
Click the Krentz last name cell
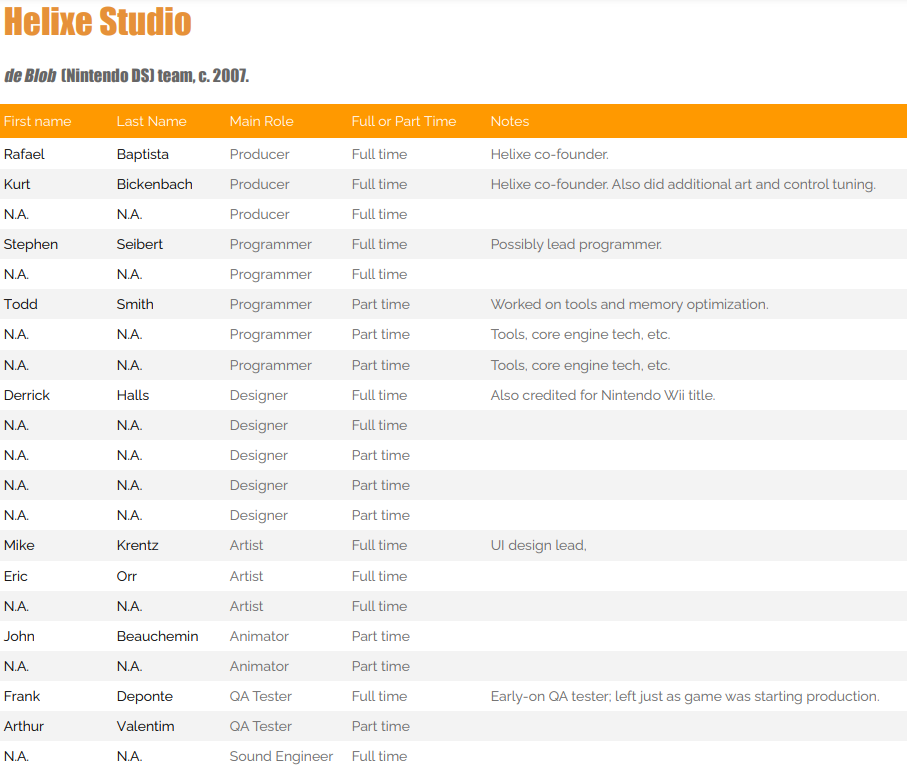pyautogui.click(x=137, y=545)
